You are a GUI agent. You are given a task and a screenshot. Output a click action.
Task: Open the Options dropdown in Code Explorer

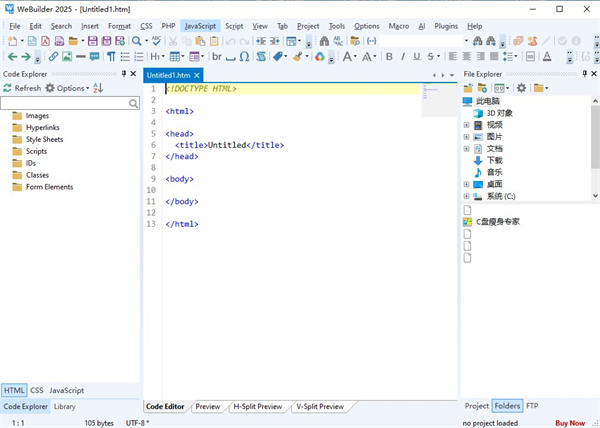click(70, 88)
